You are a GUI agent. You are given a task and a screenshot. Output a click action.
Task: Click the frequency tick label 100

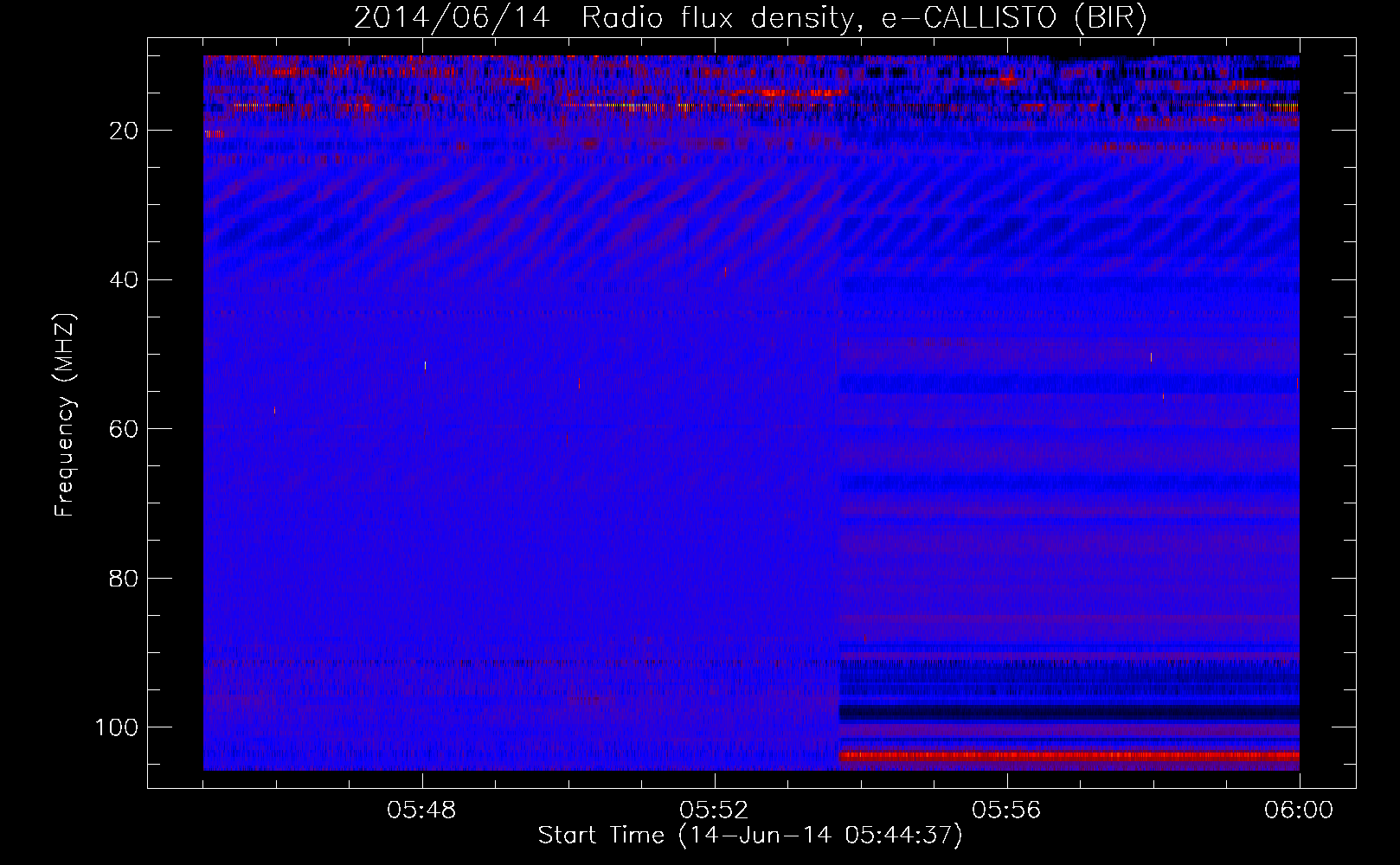[x=117, y=727]
